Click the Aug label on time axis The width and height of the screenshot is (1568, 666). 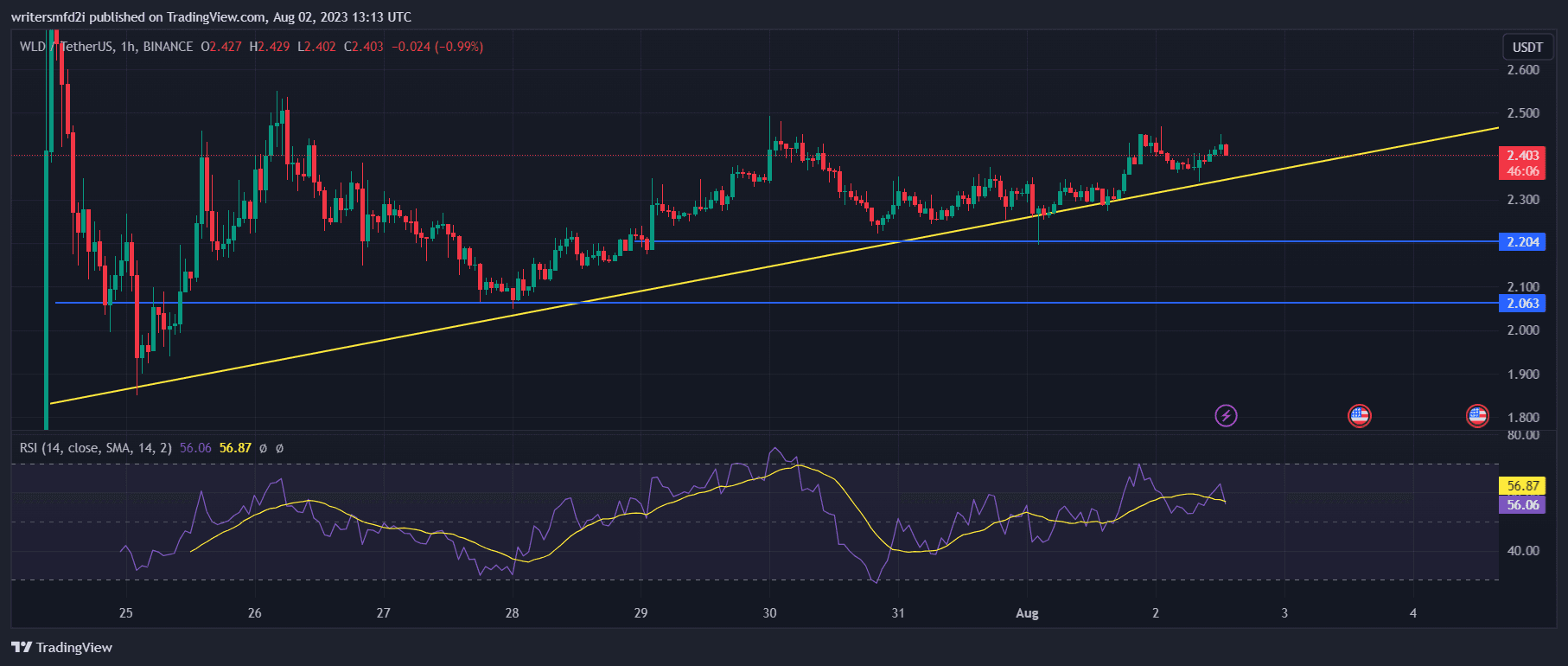1027,613
